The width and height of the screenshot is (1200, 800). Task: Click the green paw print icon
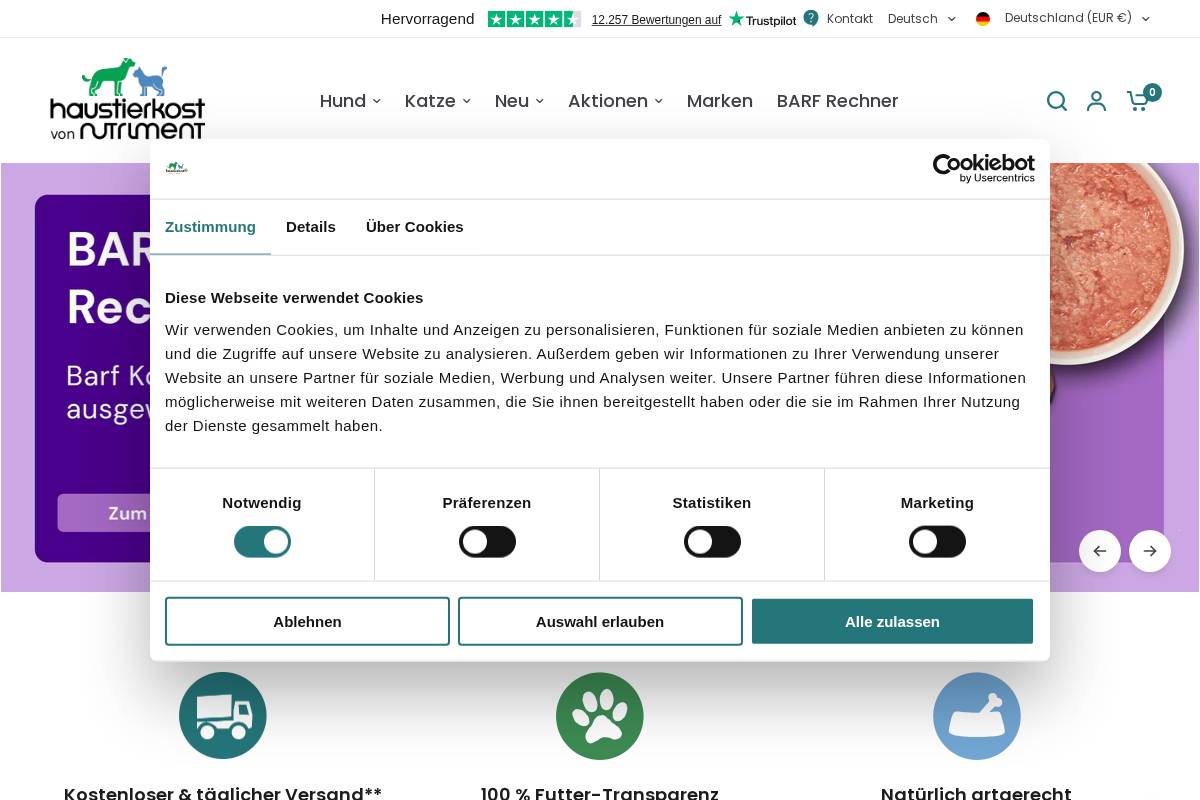(600, 716)
